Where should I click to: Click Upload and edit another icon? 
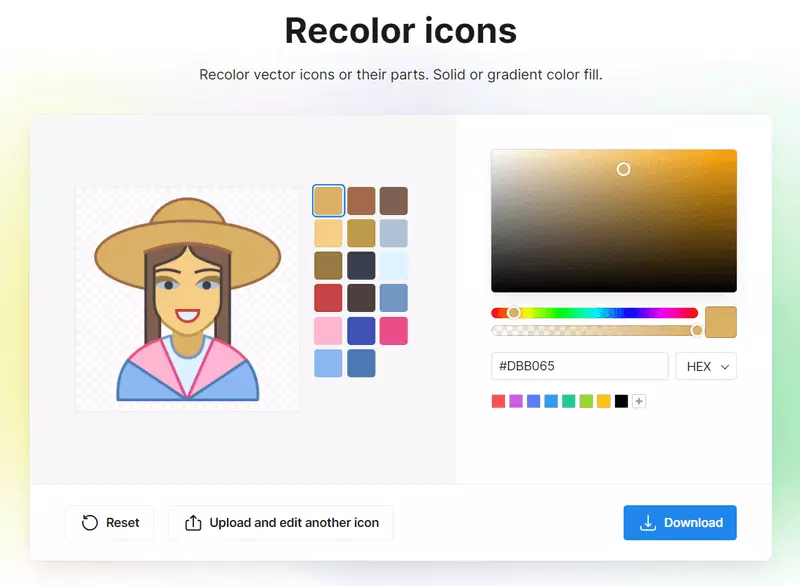281,523
